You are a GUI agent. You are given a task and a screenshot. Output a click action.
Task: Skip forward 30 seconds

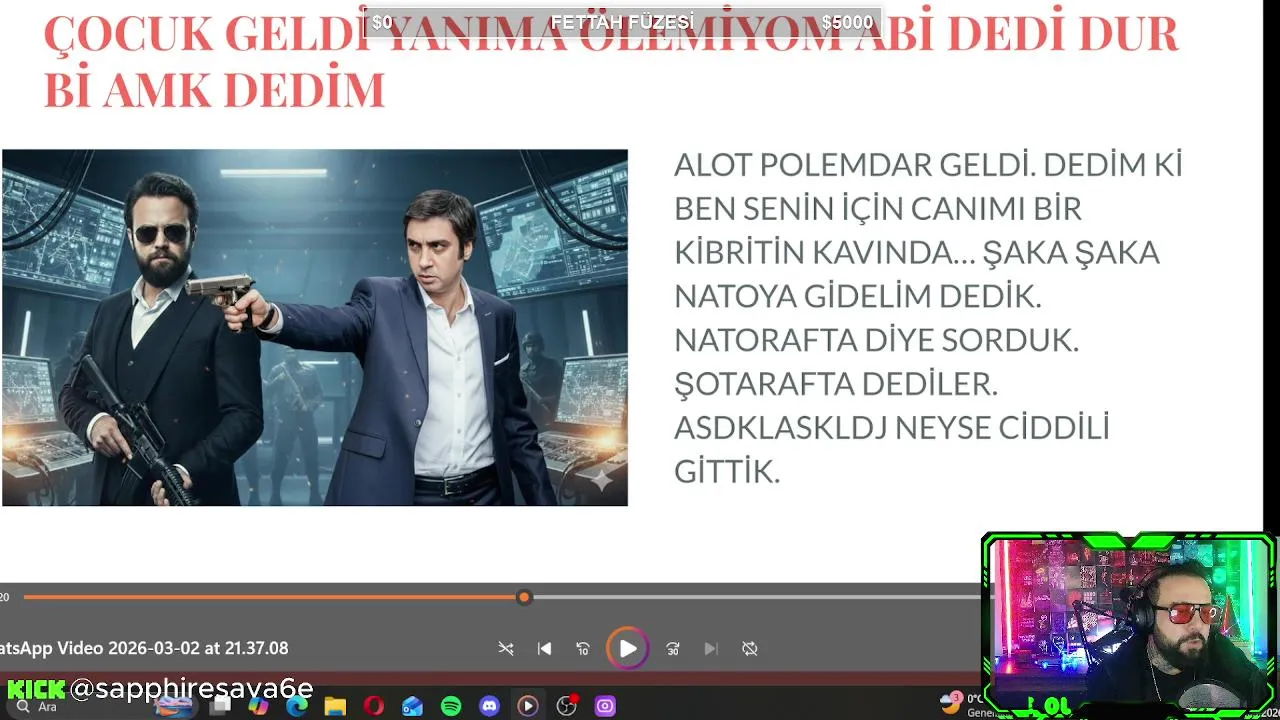(673, 649)
